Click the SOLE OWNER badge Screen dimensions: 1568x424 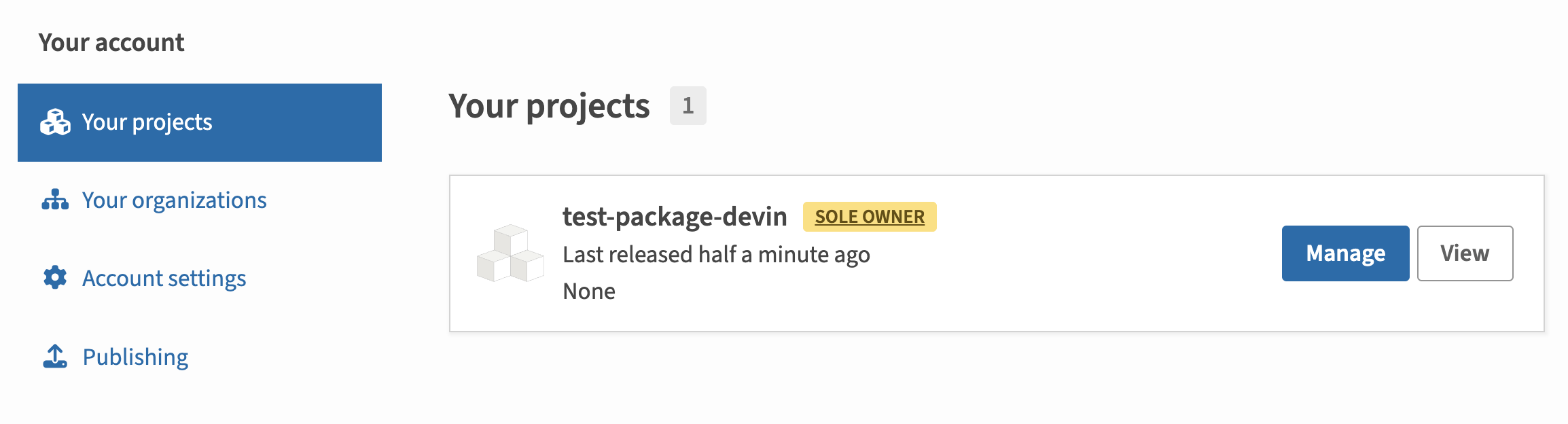tap(870, 216)
